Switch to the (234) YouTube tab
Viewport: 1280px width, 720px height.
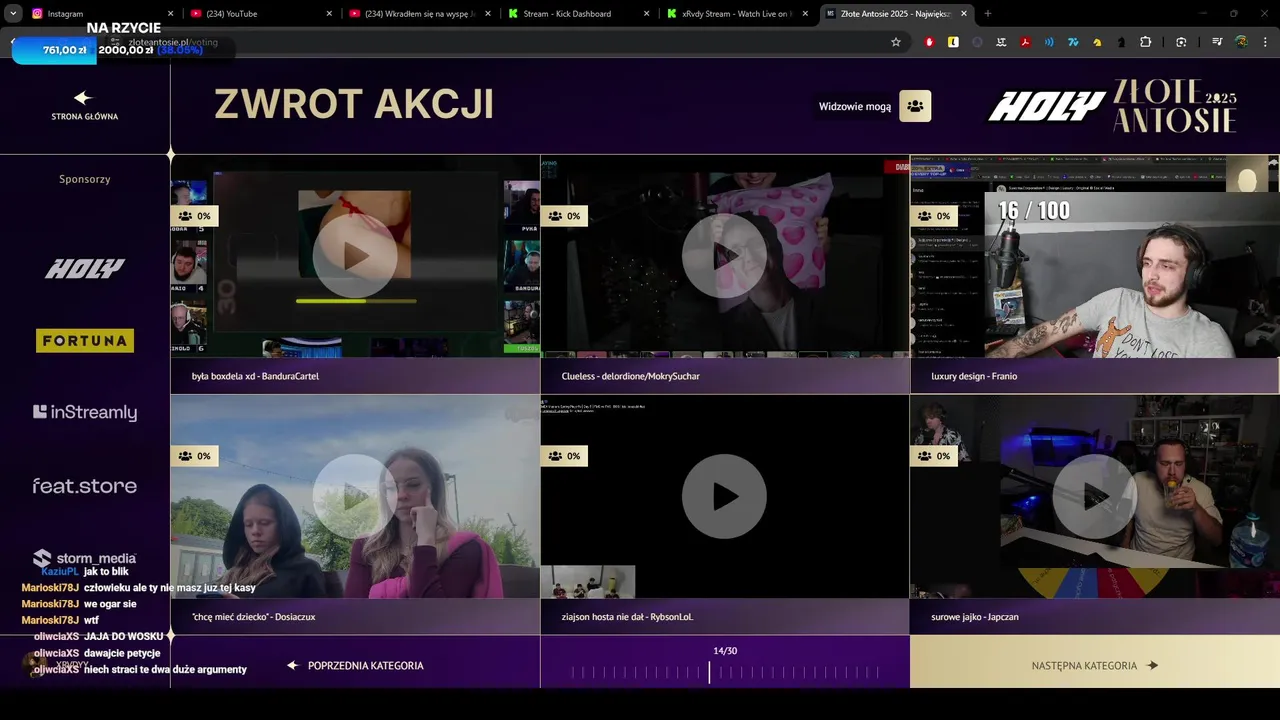click(x=260, y=14)
